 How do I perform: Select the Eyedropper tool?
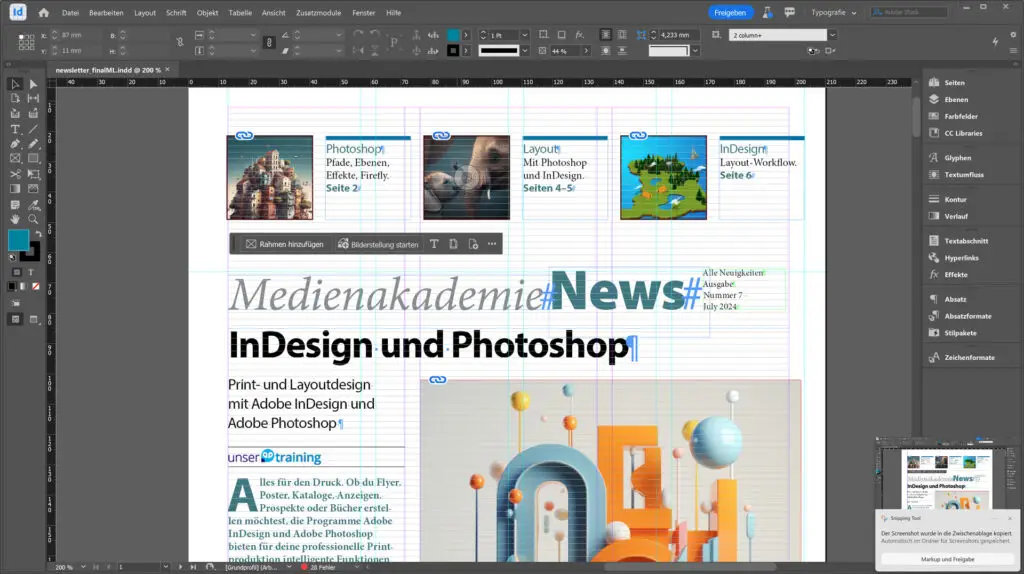click(x=33, y=205)
